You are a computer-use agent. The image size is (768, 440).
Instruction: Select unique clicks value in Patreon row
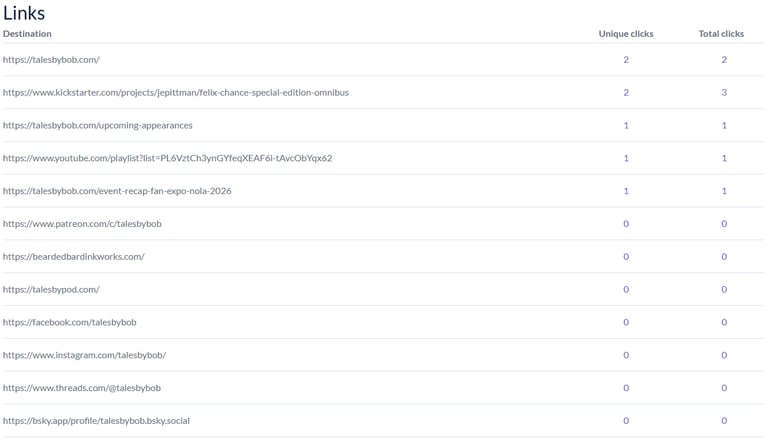point(626,224)
